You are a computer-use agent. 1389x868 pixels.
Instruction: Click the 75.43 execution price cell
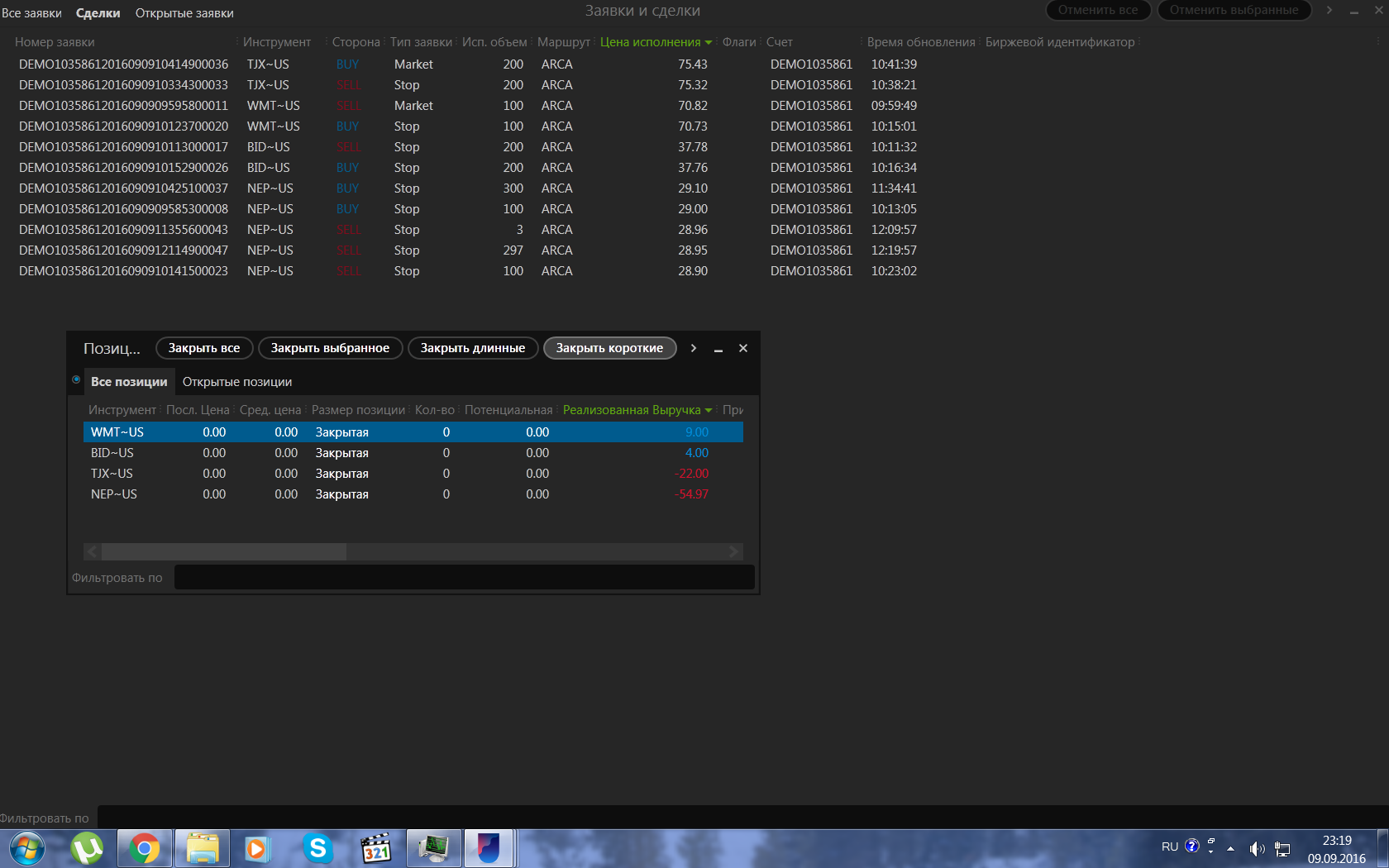(x=692, y=64)
